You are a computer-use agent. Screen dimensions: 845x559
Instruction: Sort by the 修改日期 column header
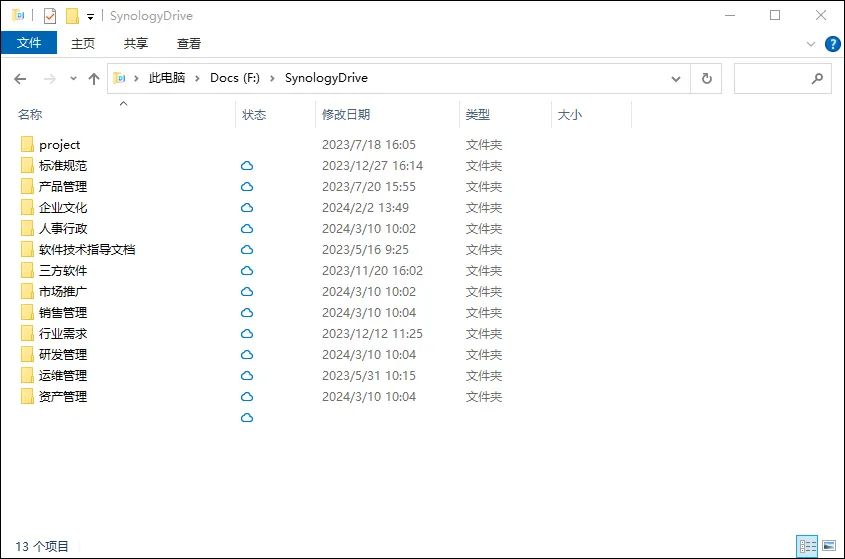pyautogui.click(x=346, y=115)
